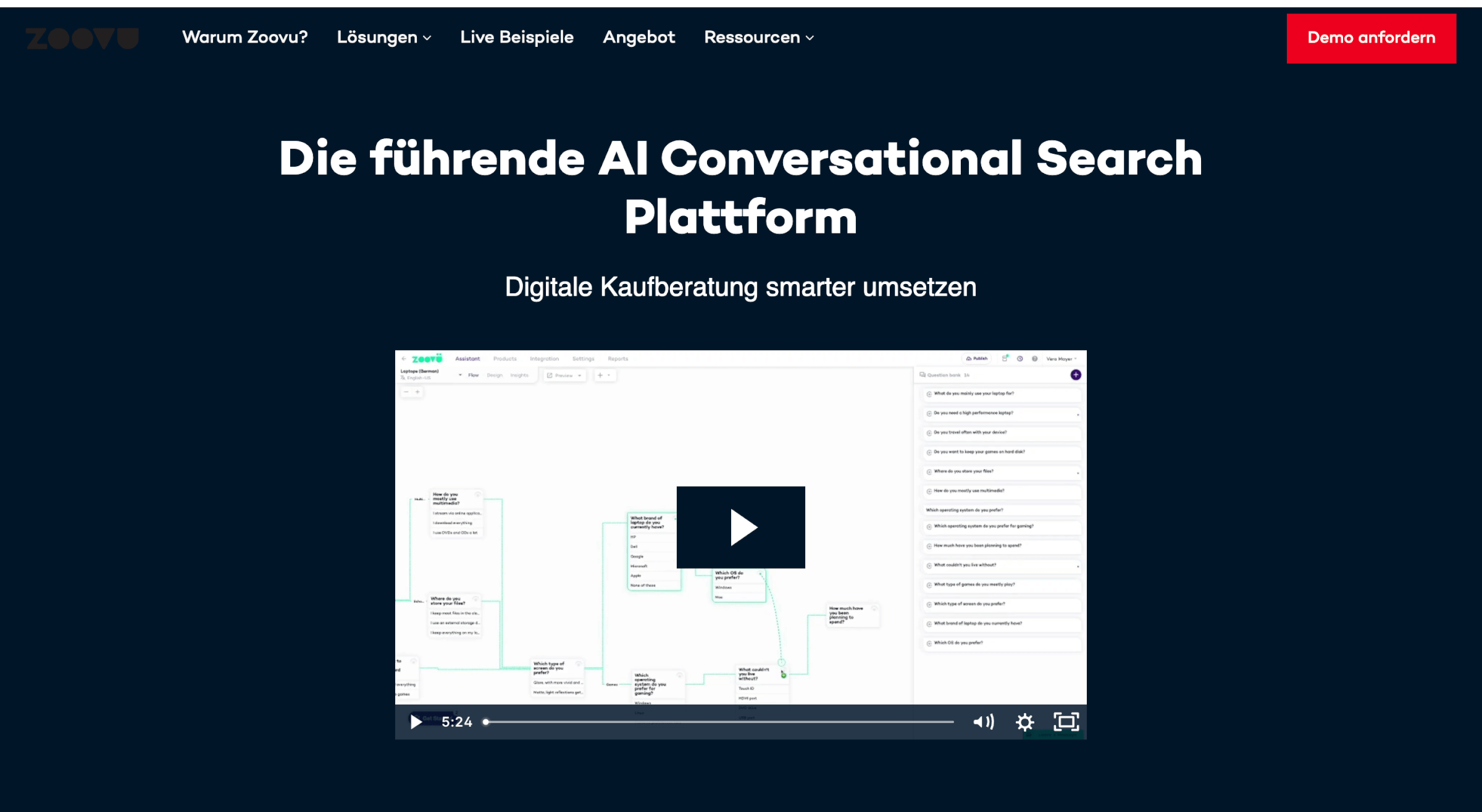Click the subtitle 'Digitale Kaufberatung smarter umsetzen'
1482x812 pixels.
(x=740, y=287)
